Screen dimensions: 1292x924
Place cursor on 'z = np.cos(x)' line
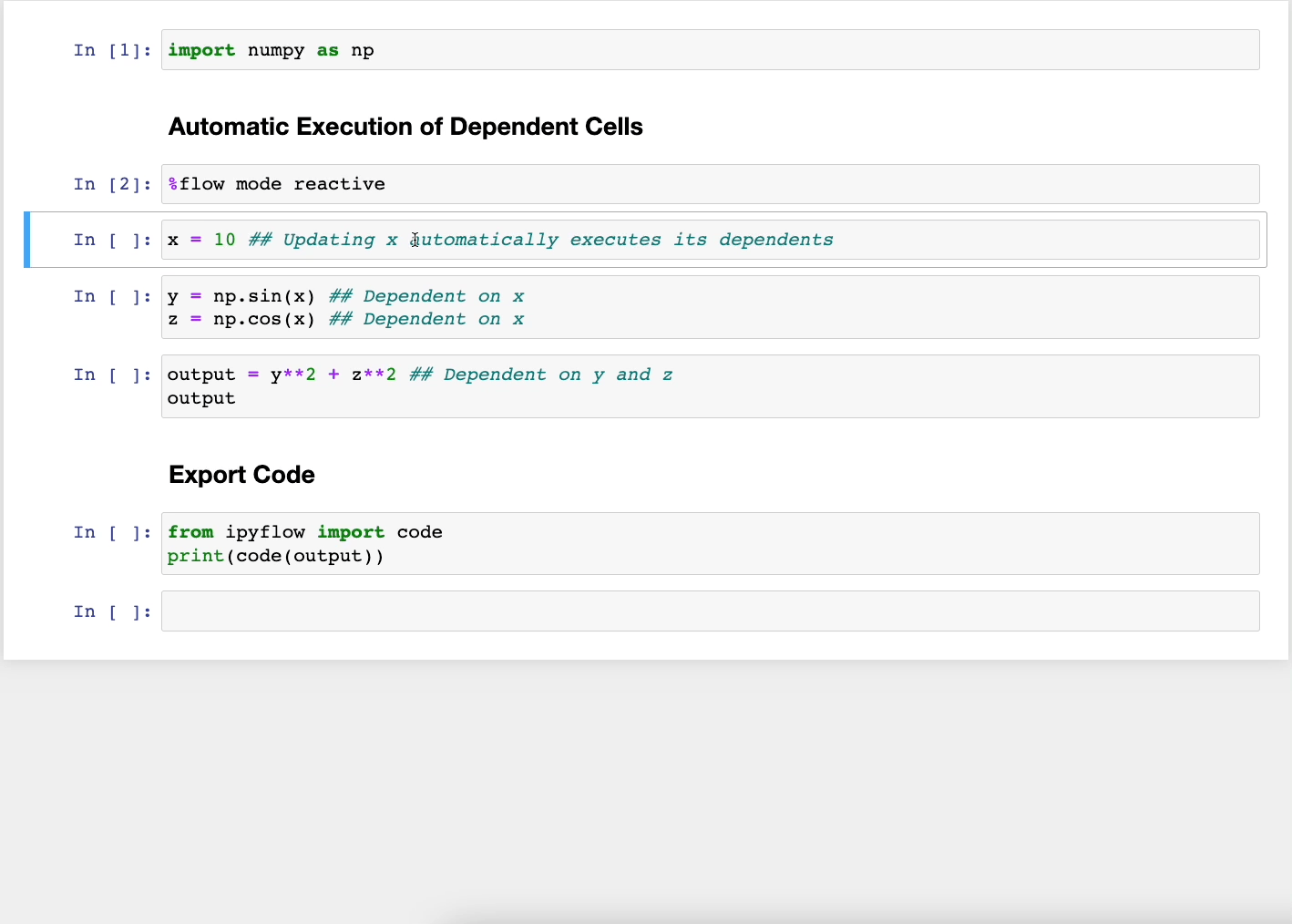[241, 319]
